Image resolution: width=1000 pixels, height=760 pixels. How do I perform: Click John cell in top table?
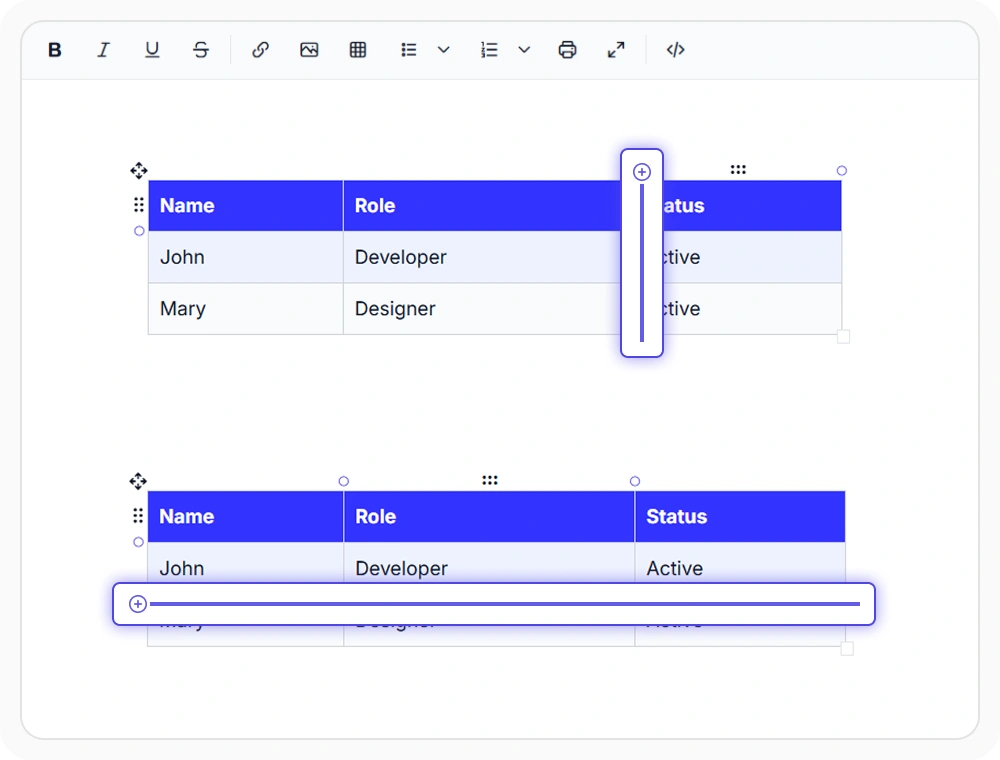pos(246,257)
